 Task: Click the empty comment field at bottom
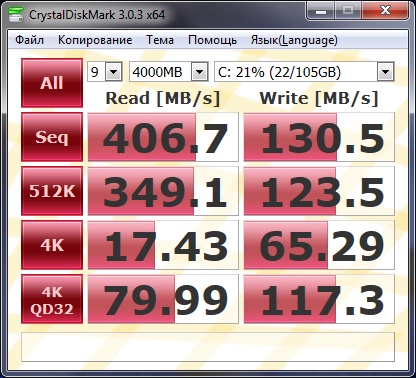point(208,347)
